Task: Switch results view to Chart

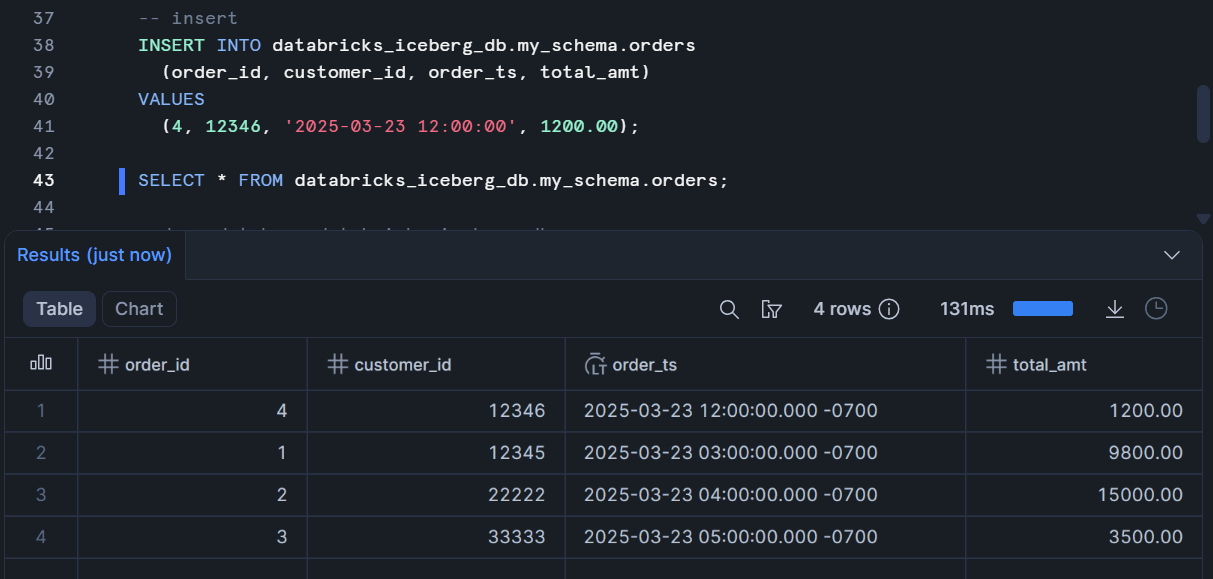Action: click(139, 309)
